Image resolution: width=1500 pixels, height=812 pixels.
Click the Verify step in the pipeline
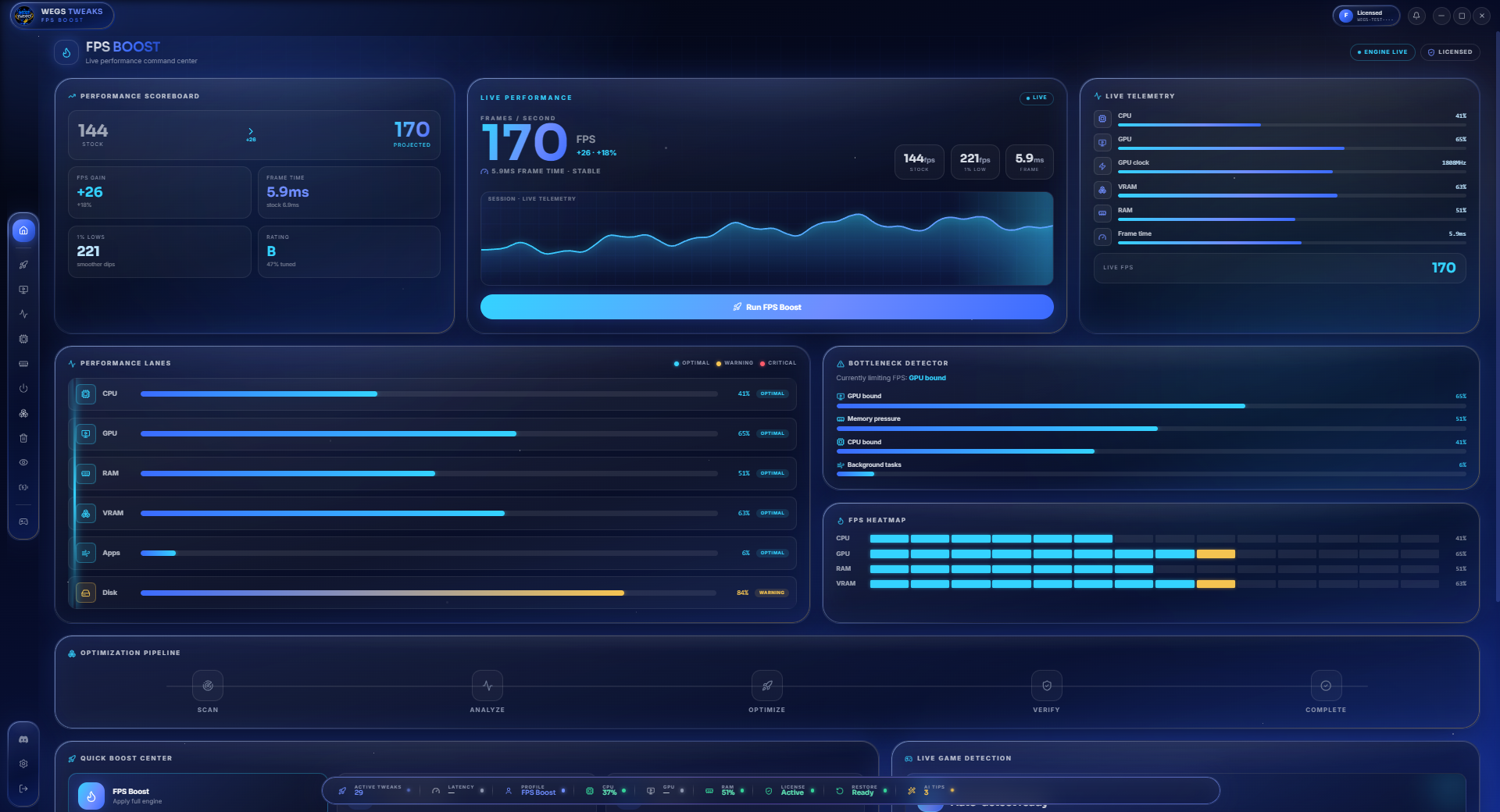(1047, 686)
